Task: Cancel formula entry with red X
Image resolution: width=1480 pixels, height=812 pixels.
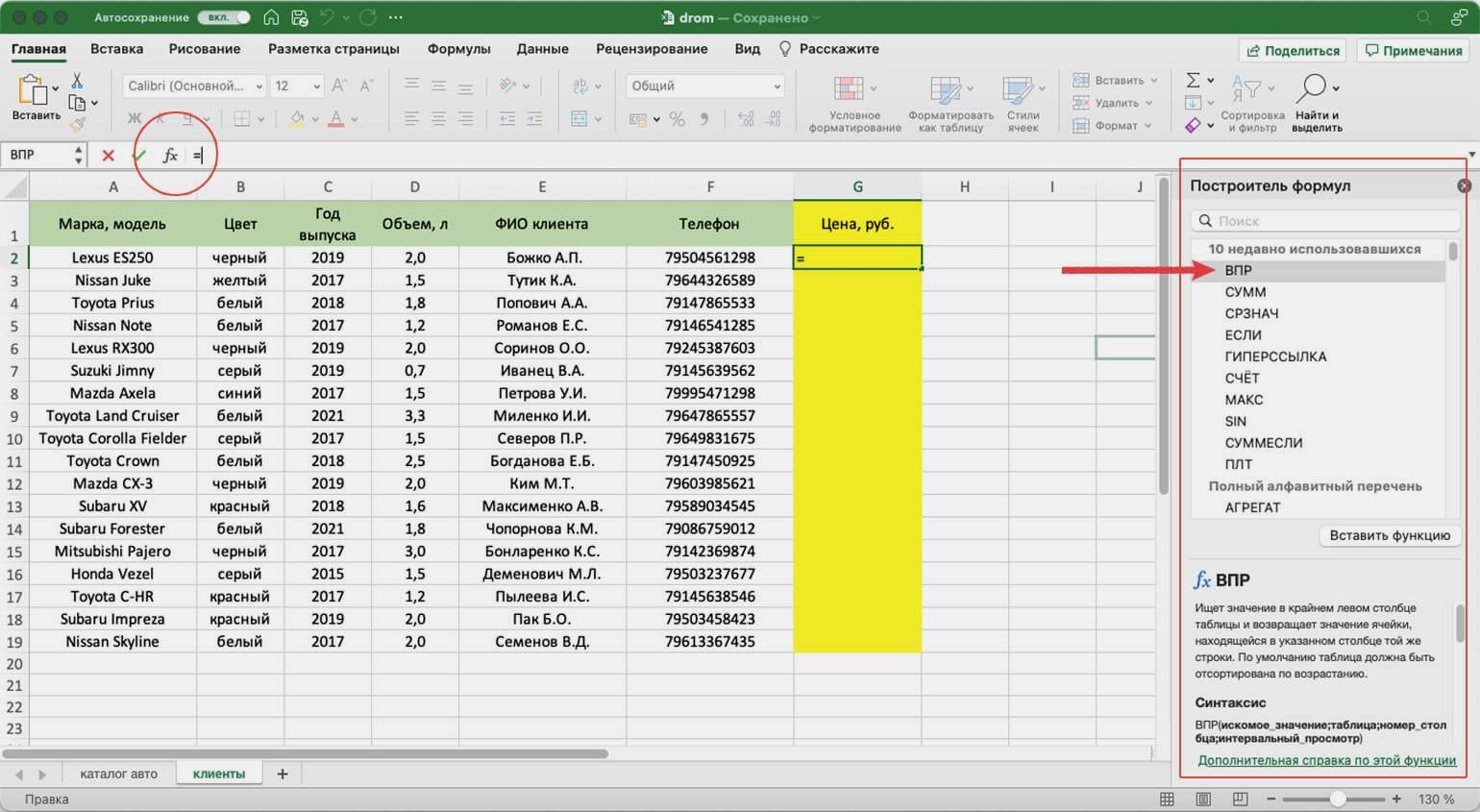Action: pos(108,155)
